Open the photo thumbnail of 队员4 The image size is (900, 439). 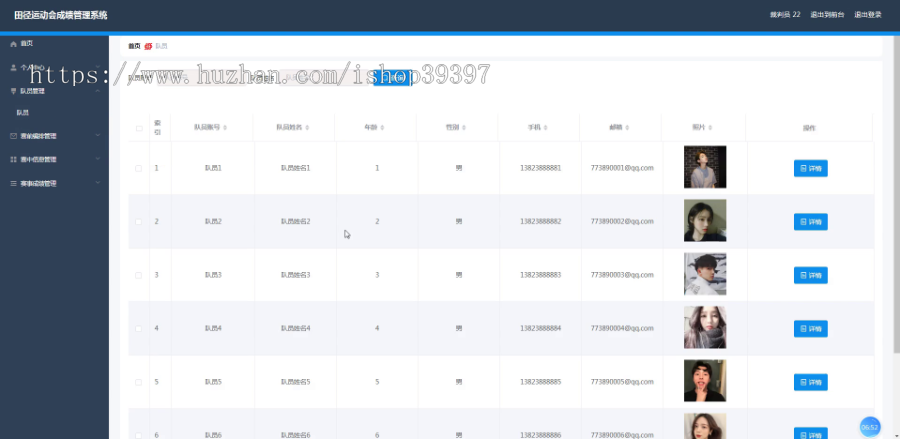click(x=705, y=328)
